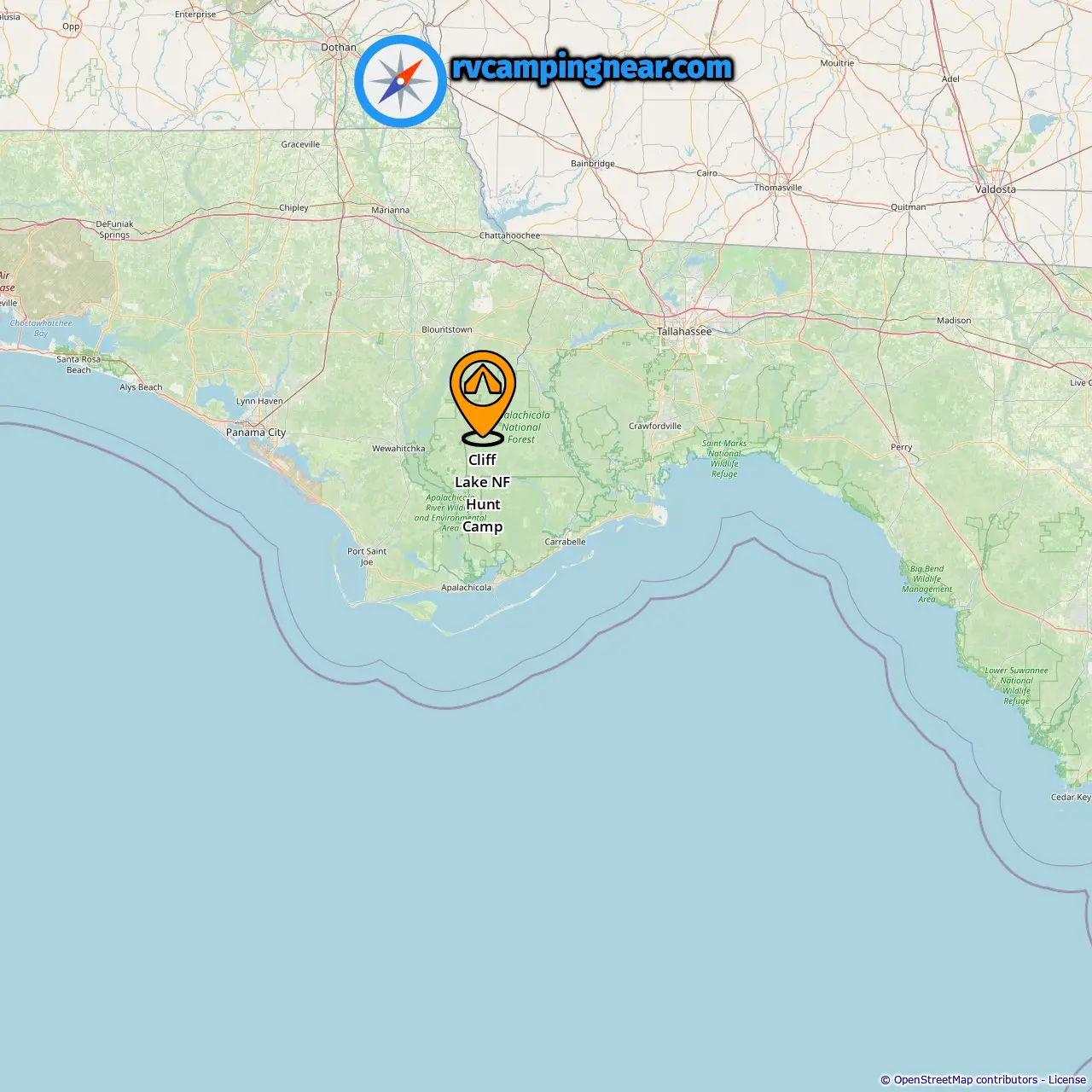Select the Cliff Lake NF Hunt Camp label
Screen dimensions: 1092x1092
pos(483,493)
